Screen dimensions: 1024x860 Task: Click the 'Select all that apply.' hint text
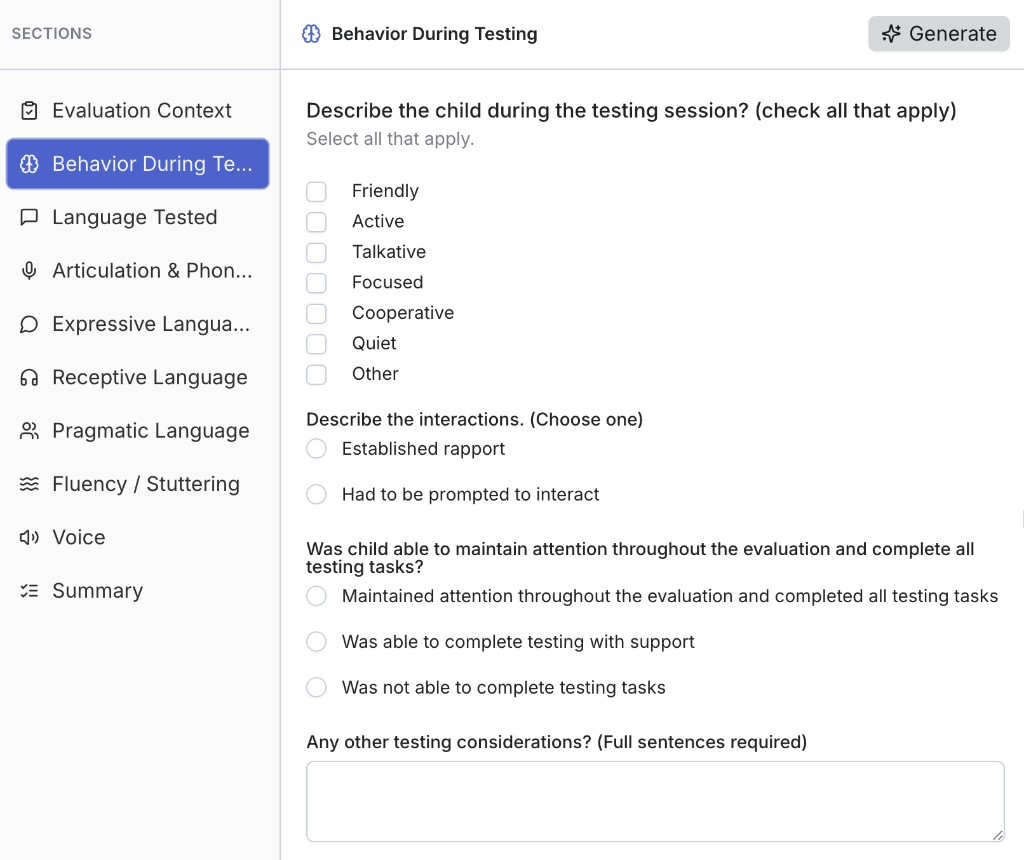click(x=390, y=139)
